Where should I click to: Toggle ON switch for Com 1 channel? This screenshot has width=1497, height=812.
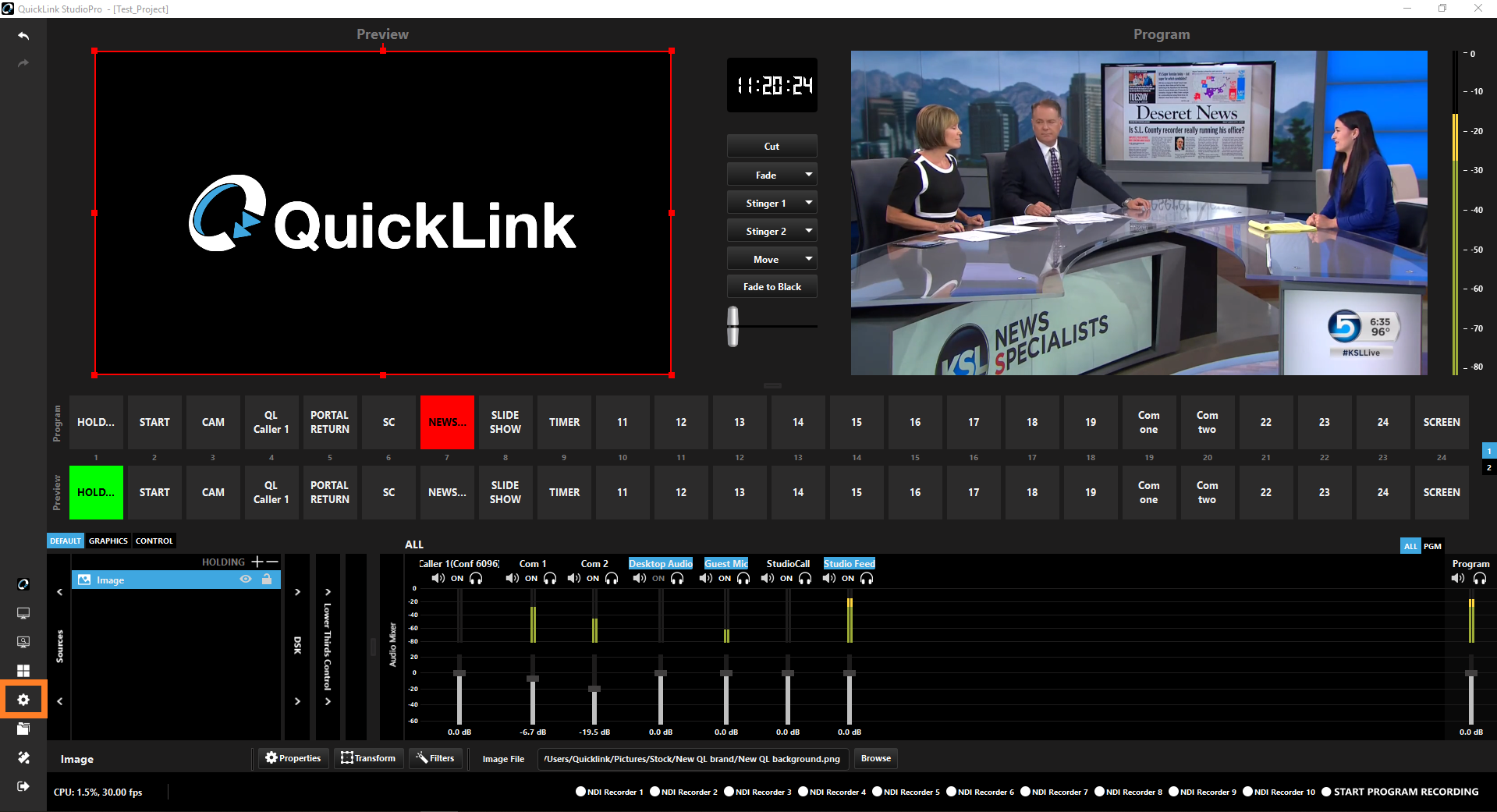pyautogui.click(x=531, y=579)
